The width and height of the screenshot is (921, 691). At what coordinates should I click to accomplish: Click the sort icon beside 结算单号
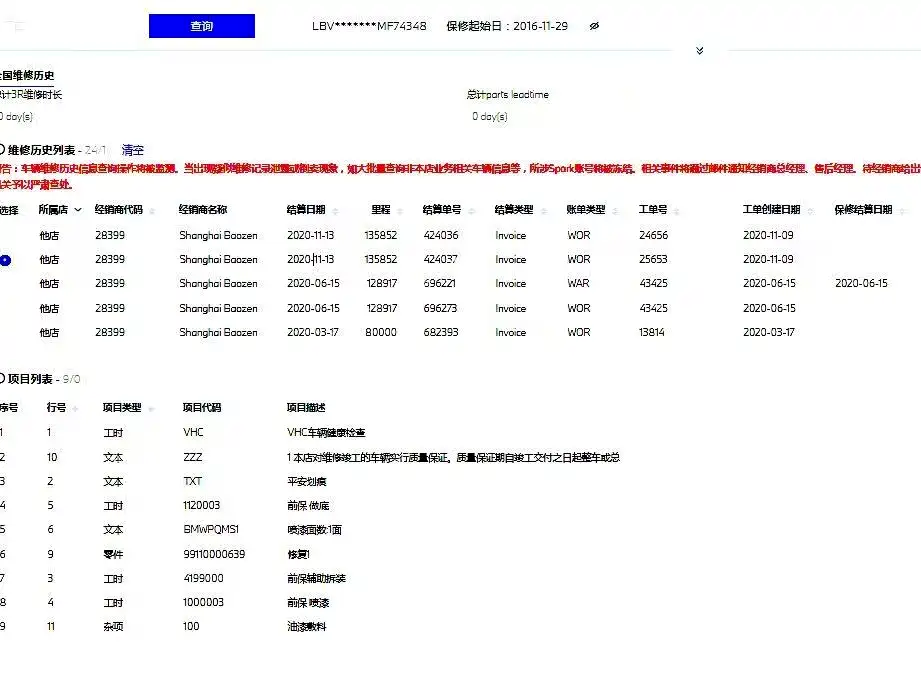coord(471,211)
